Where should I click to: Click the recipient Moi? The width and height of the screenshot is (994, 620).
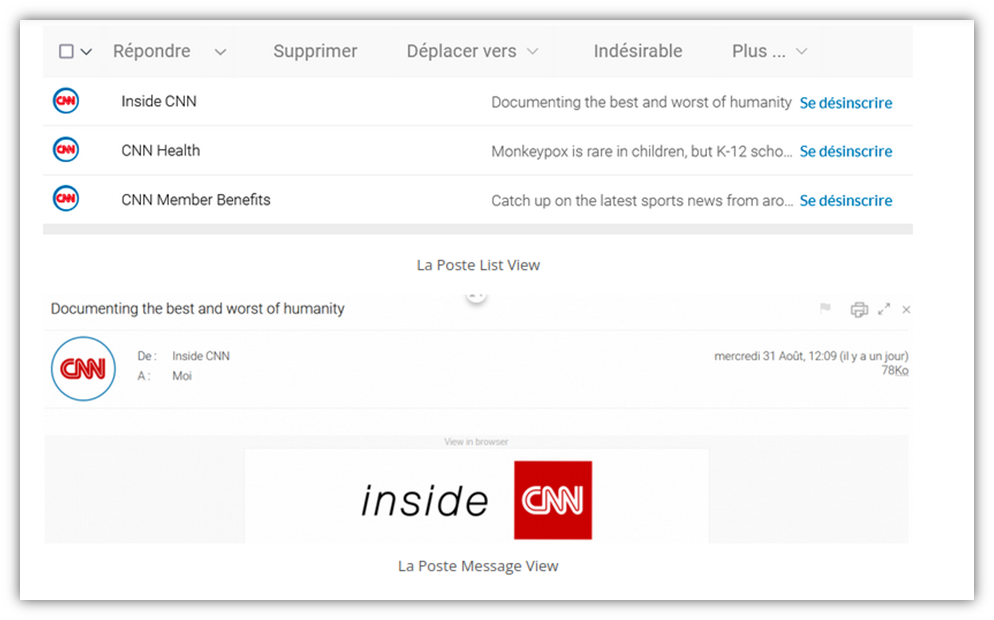point(182,376)
